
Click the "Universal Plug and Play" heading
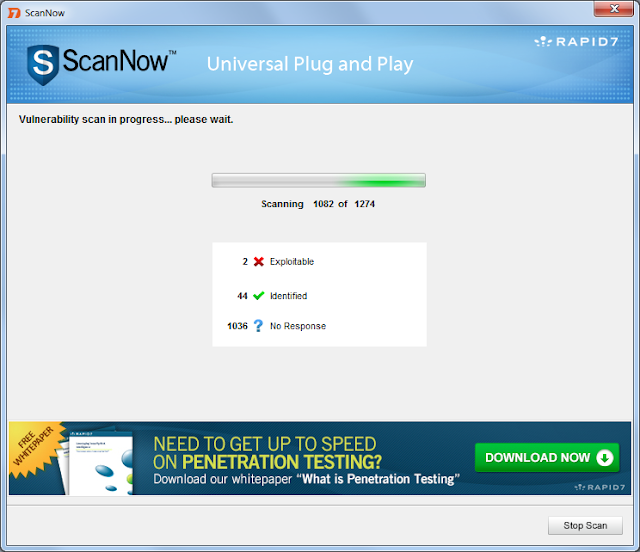click(x=310, y=64)
